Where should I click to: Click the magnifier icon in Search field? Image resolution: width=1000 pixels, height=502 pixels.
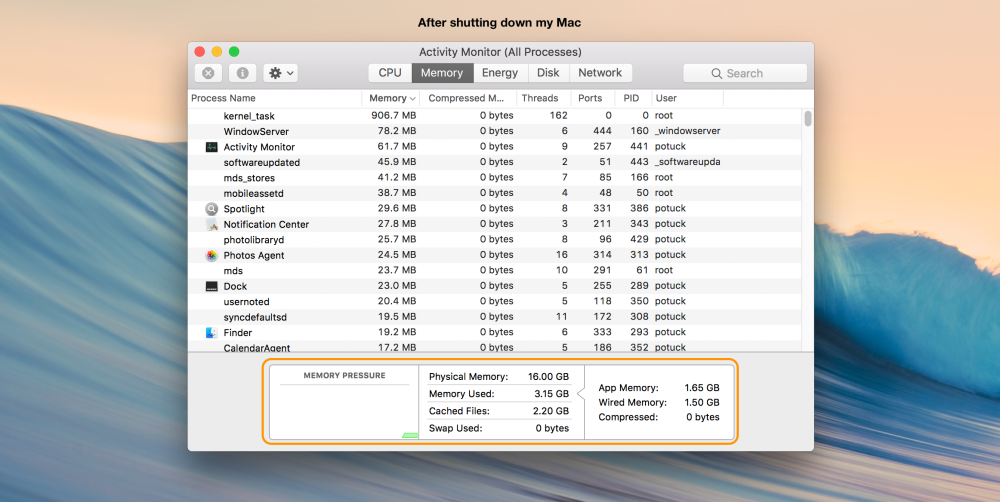717,73
